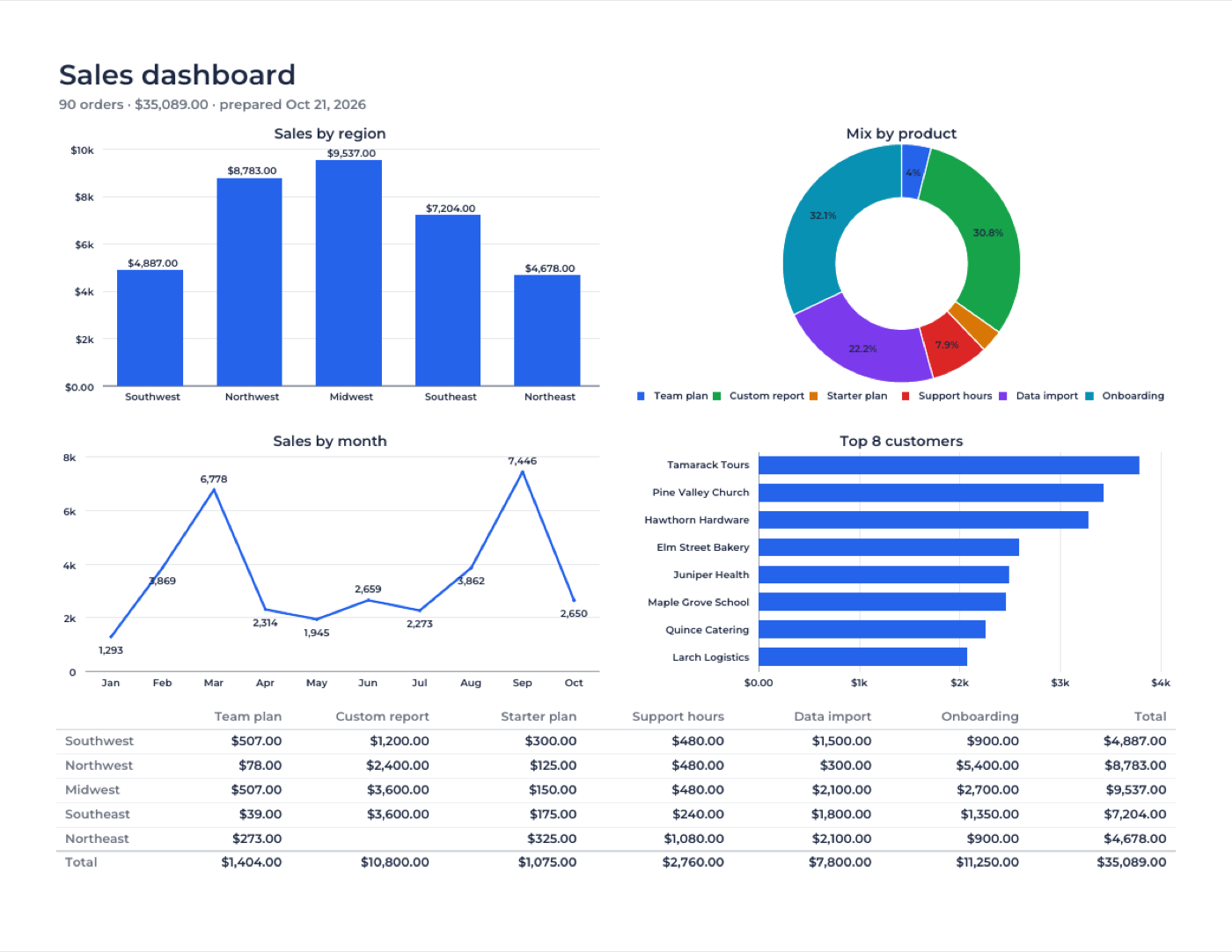The image size is (1232, 952).
Task: Click the 2,650 October data label
Action: point(574,613)
